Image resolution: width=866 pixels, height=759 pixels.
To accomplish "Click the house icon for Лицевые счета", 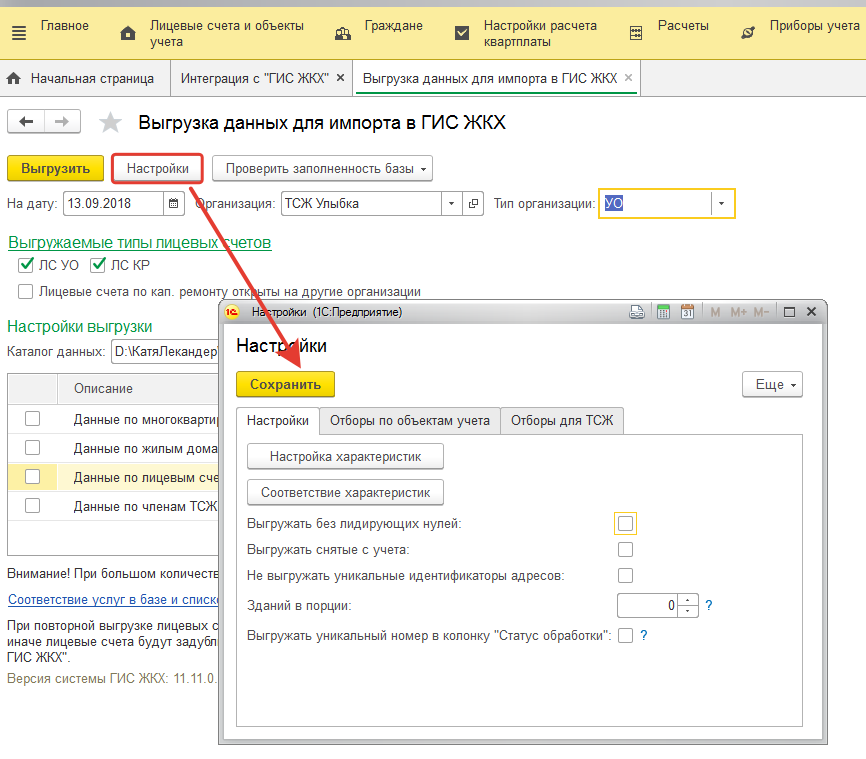I will tap(128, 34).
